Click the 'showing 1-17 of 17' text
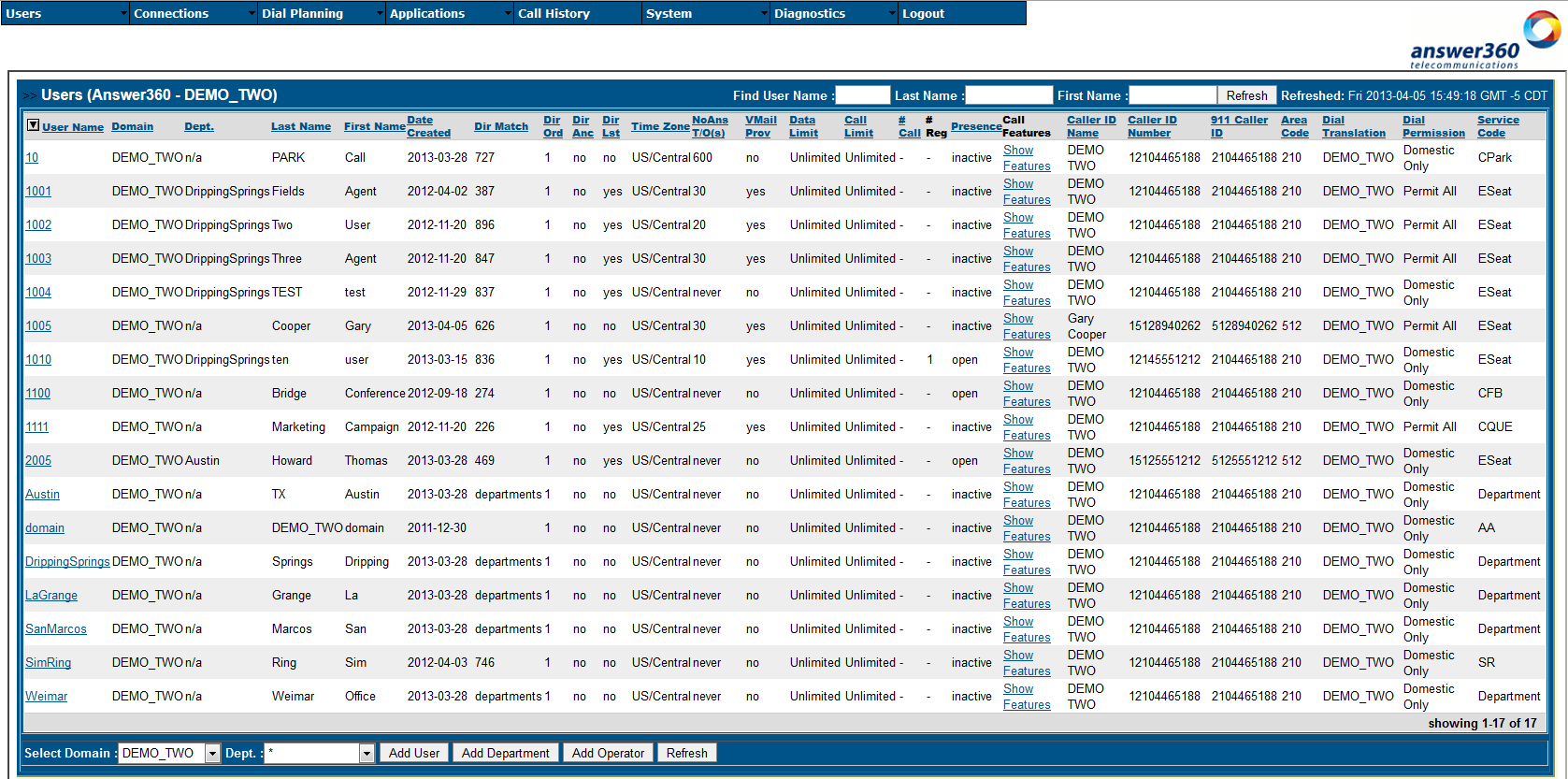 coord(1482,723)
